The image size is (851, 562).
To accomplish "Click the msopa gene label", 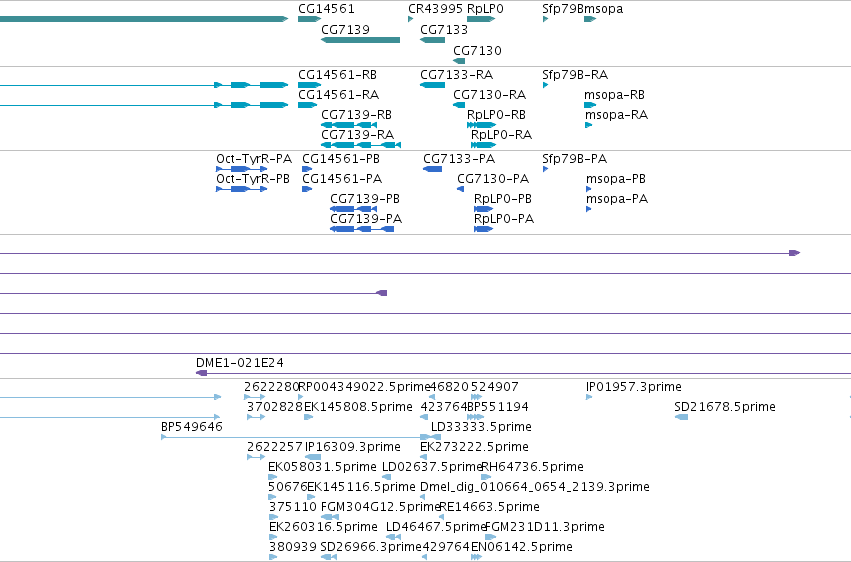I will (604, 9).
